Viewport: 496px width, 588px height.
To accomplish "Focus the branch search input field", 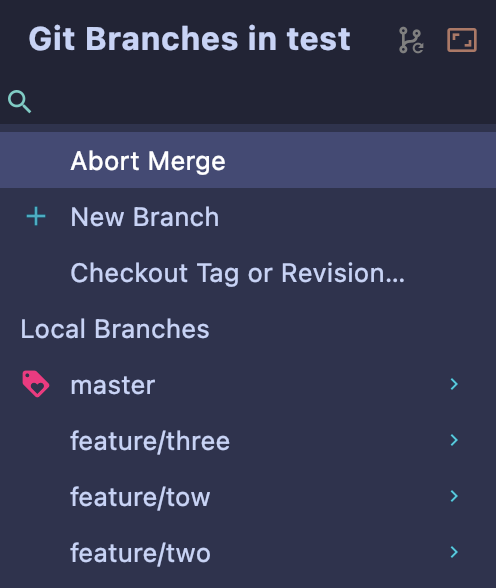I will tap(262, 101).
